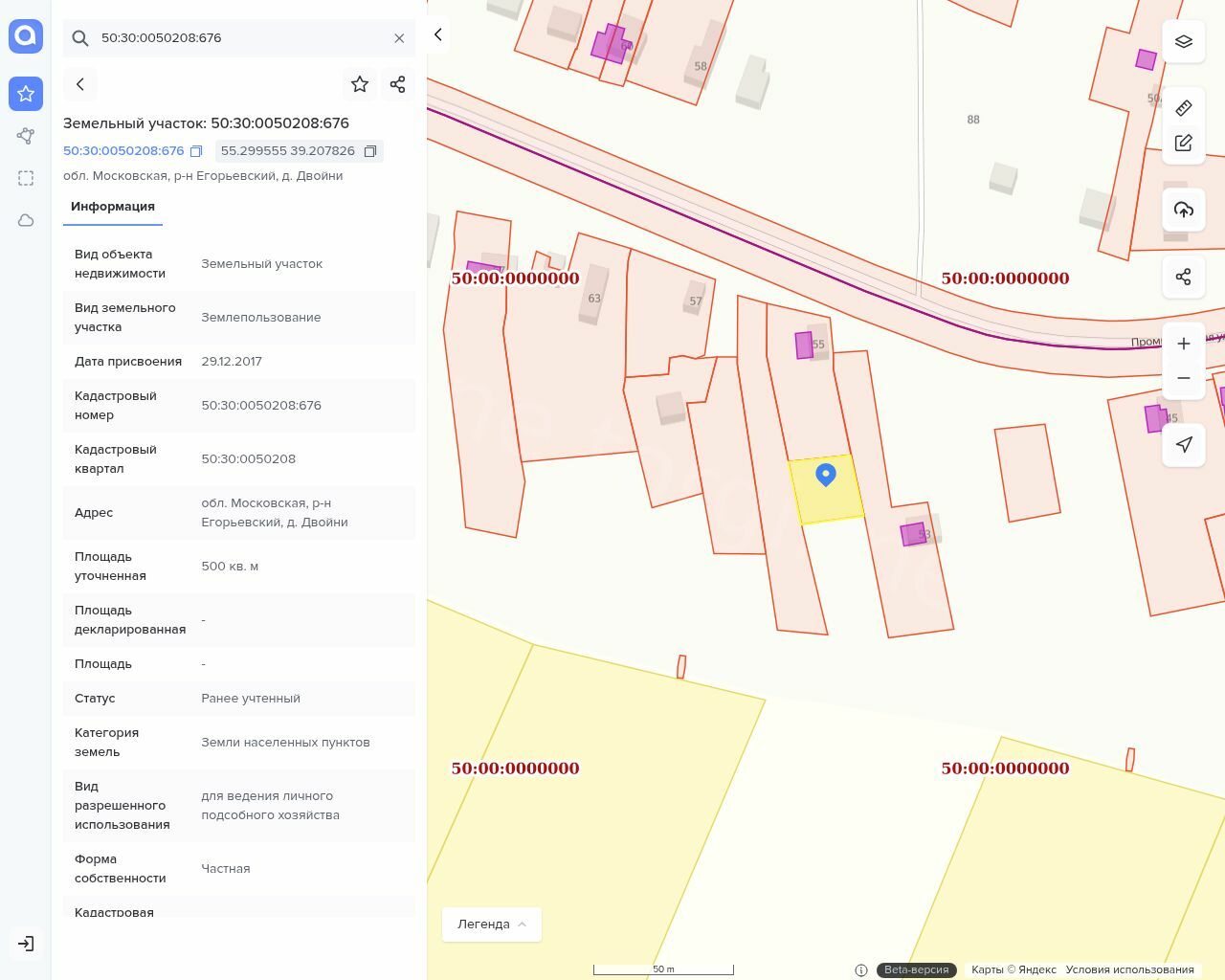The width and height of the screenshot is (1225, 980).
Task: Open the map drawing edit tool
Action: point(1184,143)
